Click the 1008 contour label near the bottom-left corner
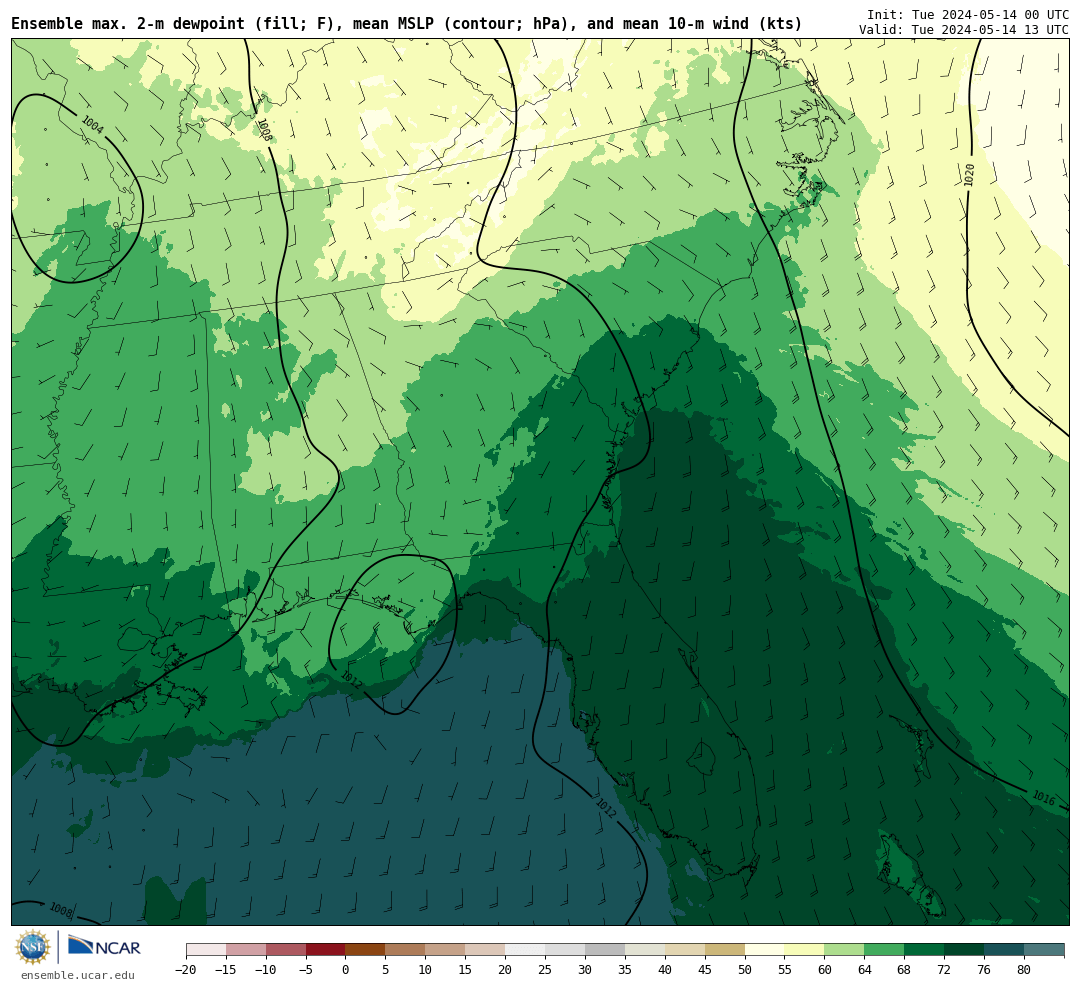This screenshot has height=988, width=1080. [61, 910]
